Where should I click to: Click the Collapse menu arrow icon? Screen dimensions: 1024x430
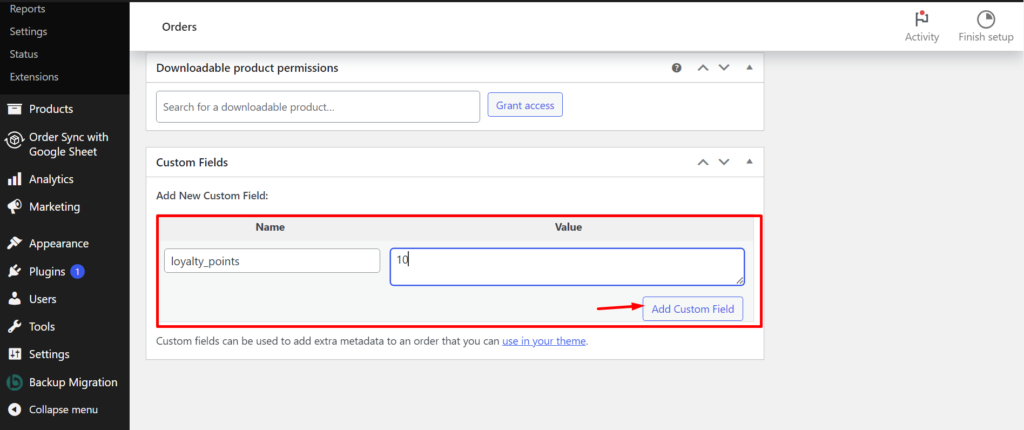[14, 410]
